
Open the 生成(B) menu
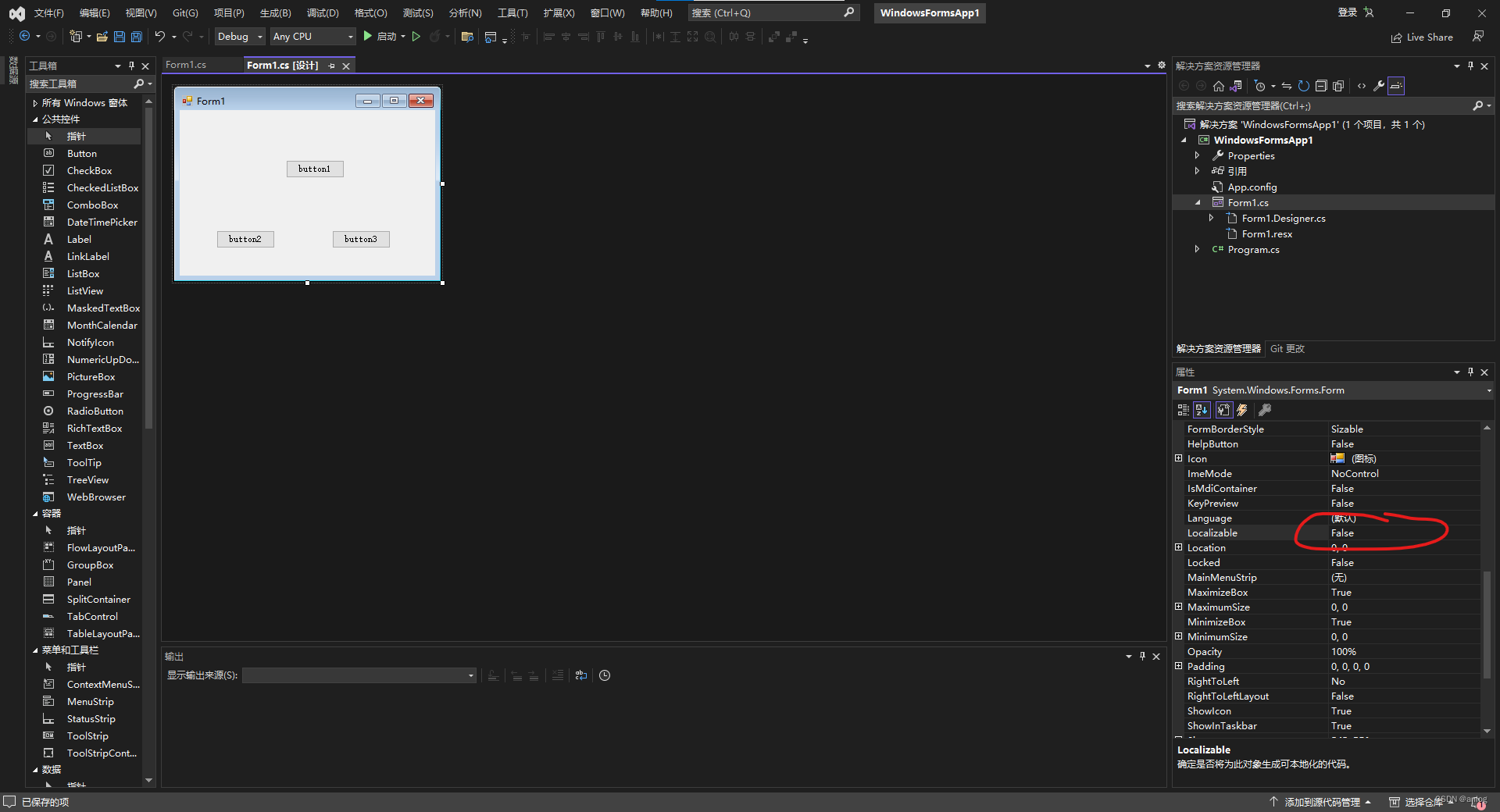click(x=275, y=13)
